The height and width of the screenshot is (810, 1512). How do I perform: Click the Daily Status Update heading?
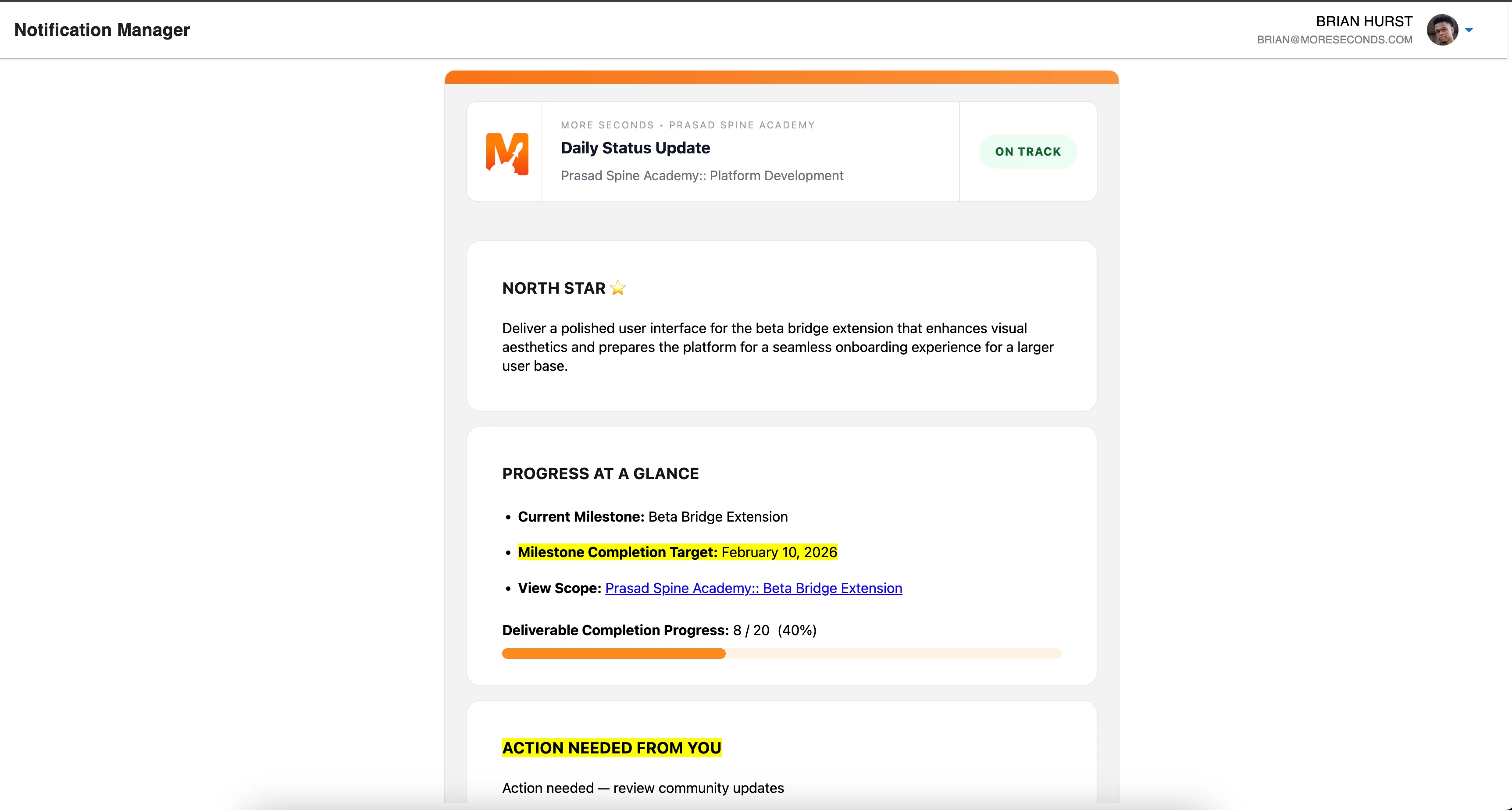pyautogui.click(x=635, y=148)
